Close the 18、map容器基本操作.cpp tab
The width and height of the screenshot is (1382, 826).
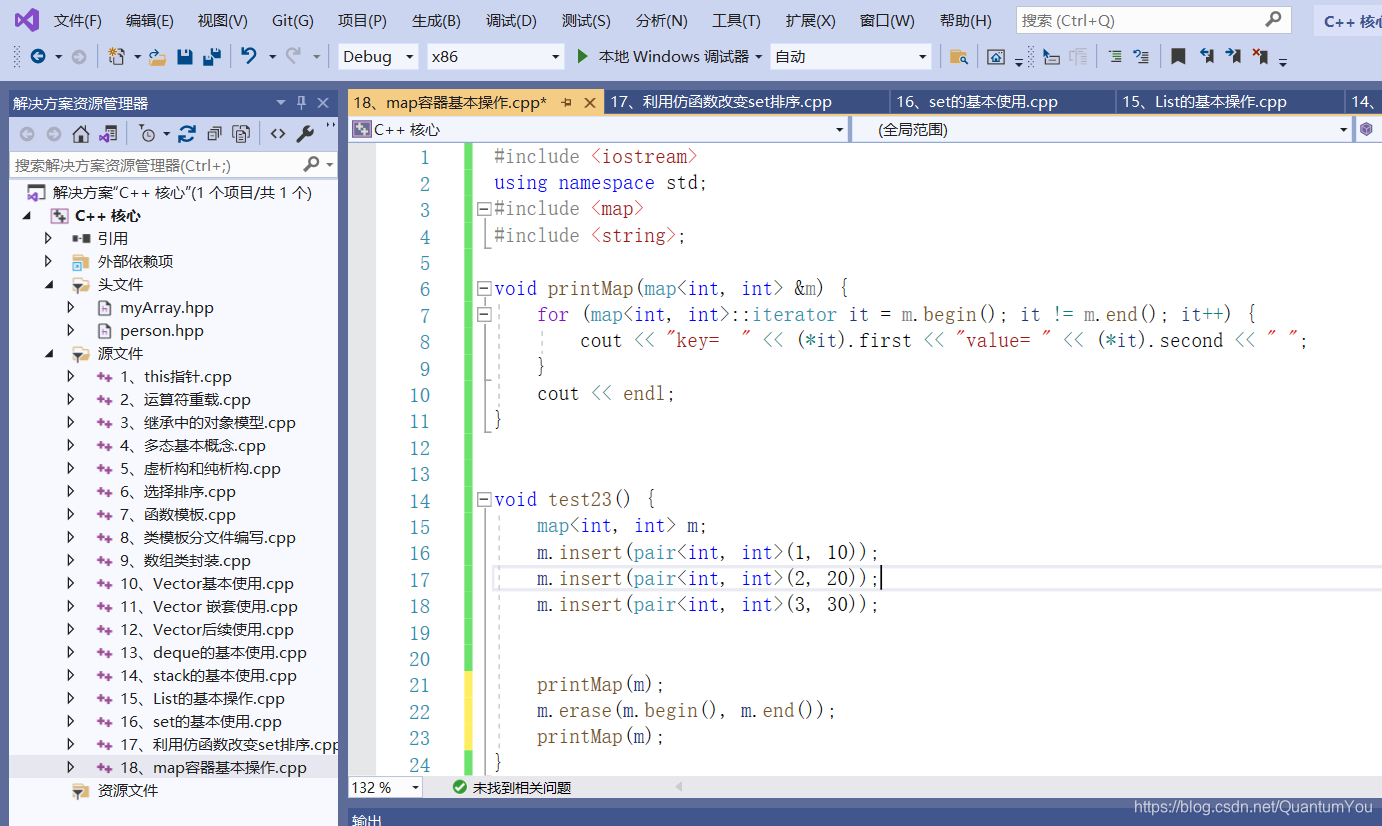pos(590,102)
